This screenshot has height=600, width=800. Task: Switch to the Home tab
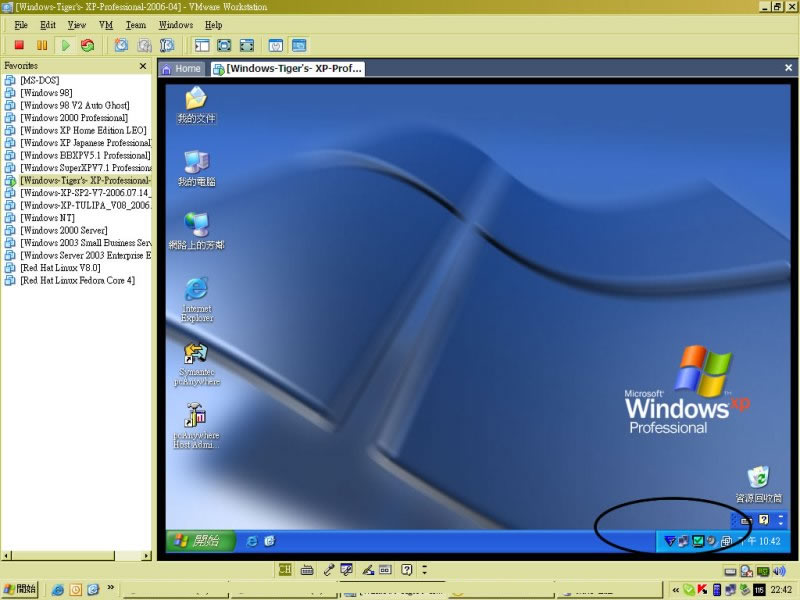(x=182, y=69)
